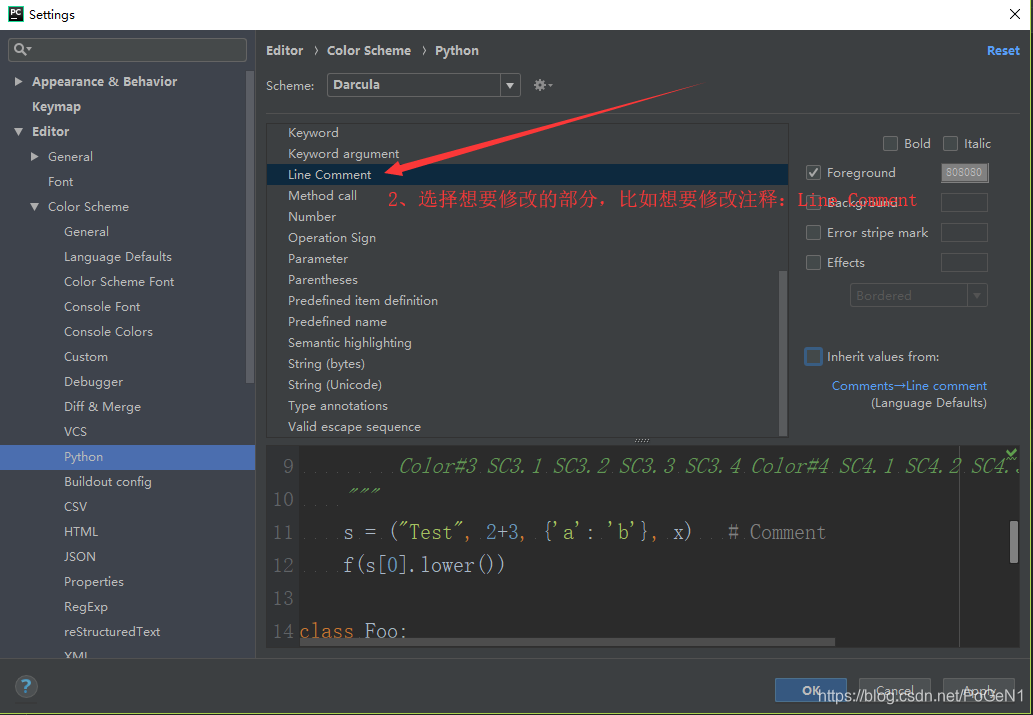Click the Effects color swatch

964,262
